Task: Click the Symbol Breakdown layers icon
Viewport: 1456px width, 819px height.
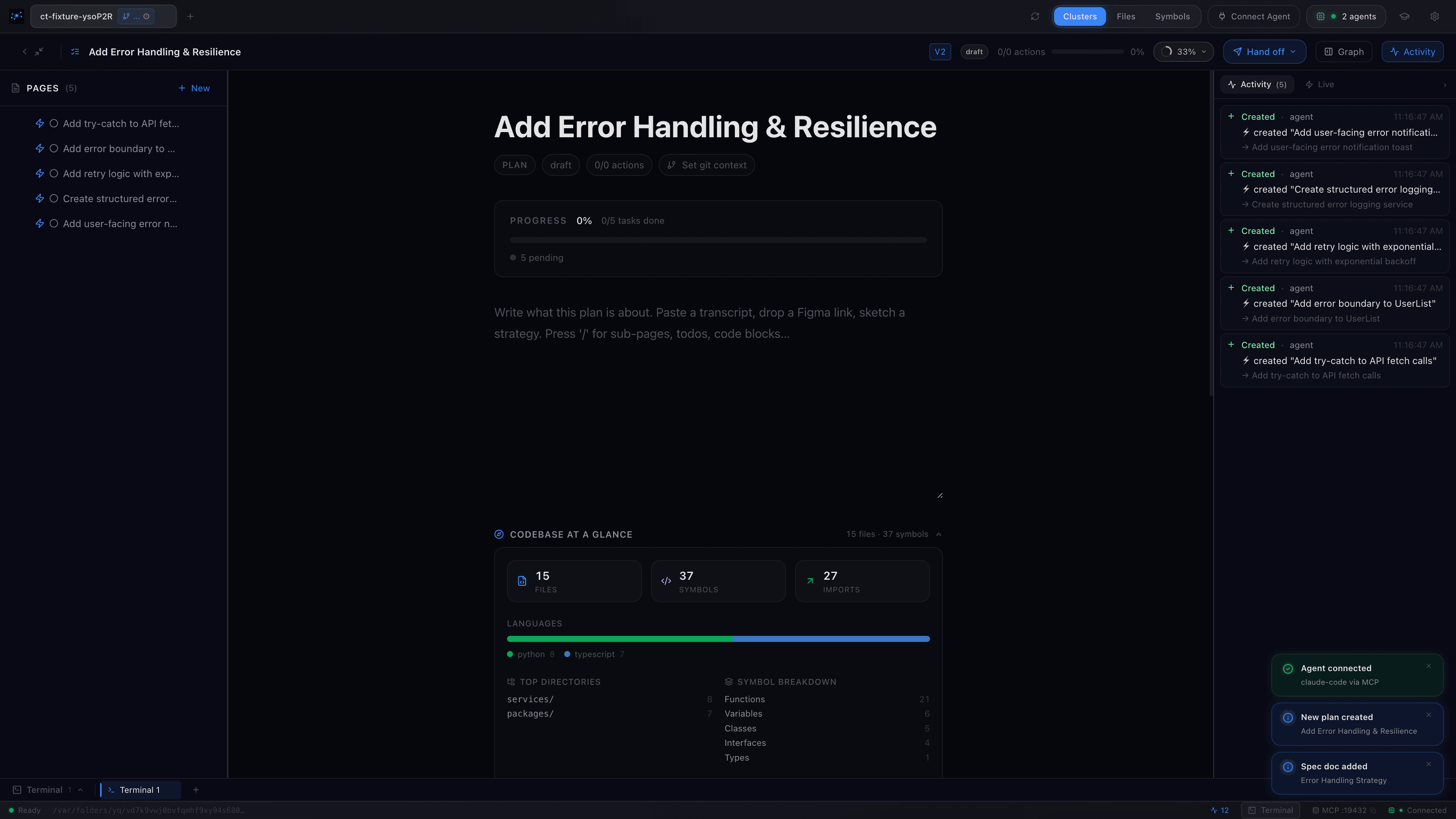Action: 728,682
